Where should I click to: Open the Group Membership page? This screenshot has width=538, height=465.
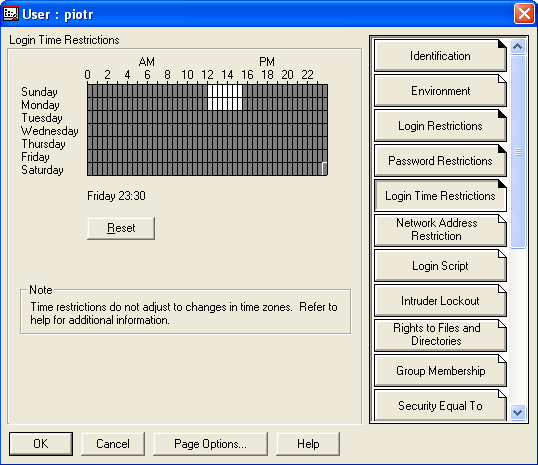[x=440, y=371]
